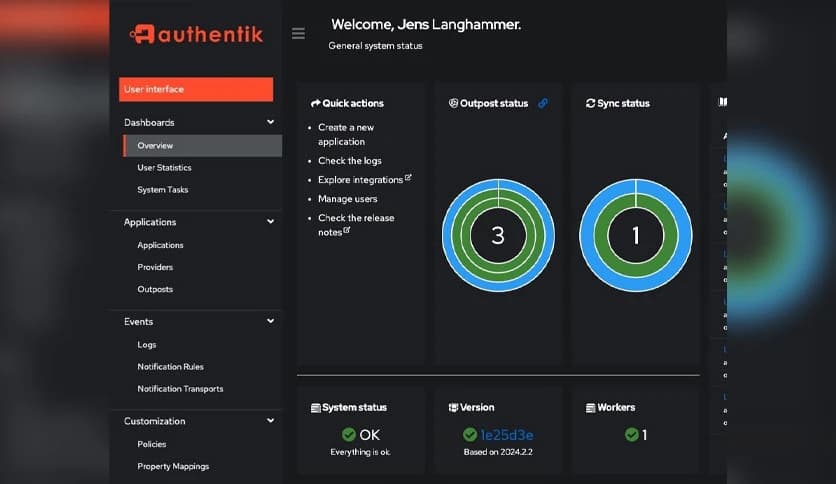Toggle the hamburger sidebar menu
This screenshot has height=484, width=836.
click(299, 34)
